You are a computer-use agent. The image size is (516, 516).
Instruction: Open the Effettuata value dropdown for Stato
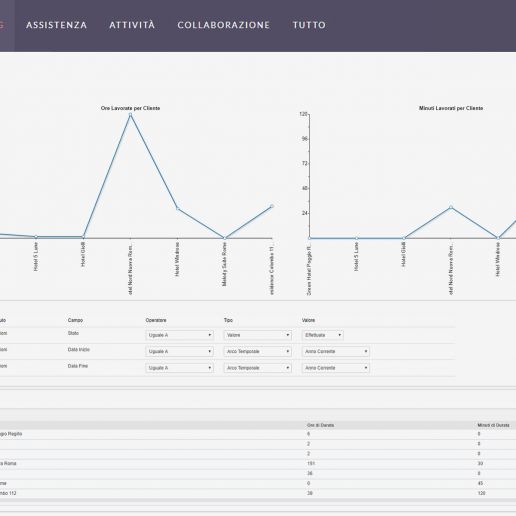tap(323, 335)
